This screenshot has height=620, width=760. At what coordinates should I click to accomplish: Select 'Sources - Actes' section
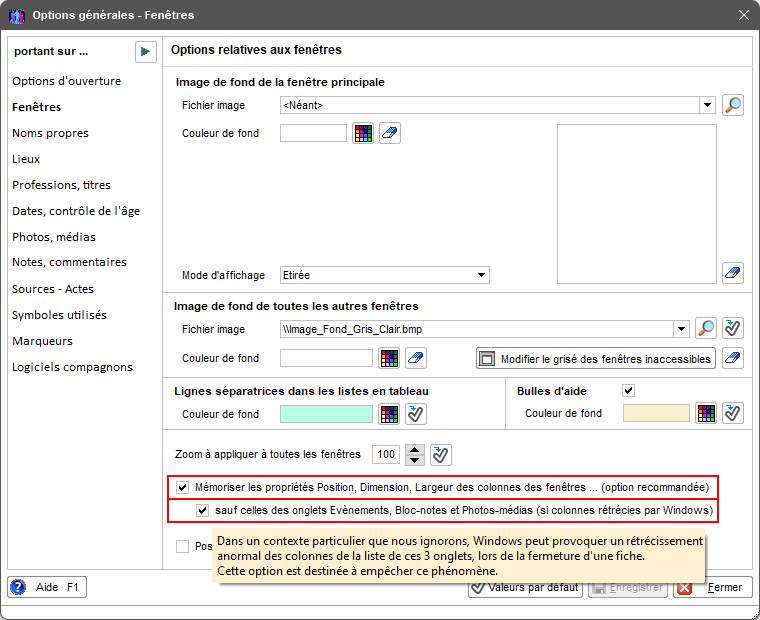(x=53, y=289)
